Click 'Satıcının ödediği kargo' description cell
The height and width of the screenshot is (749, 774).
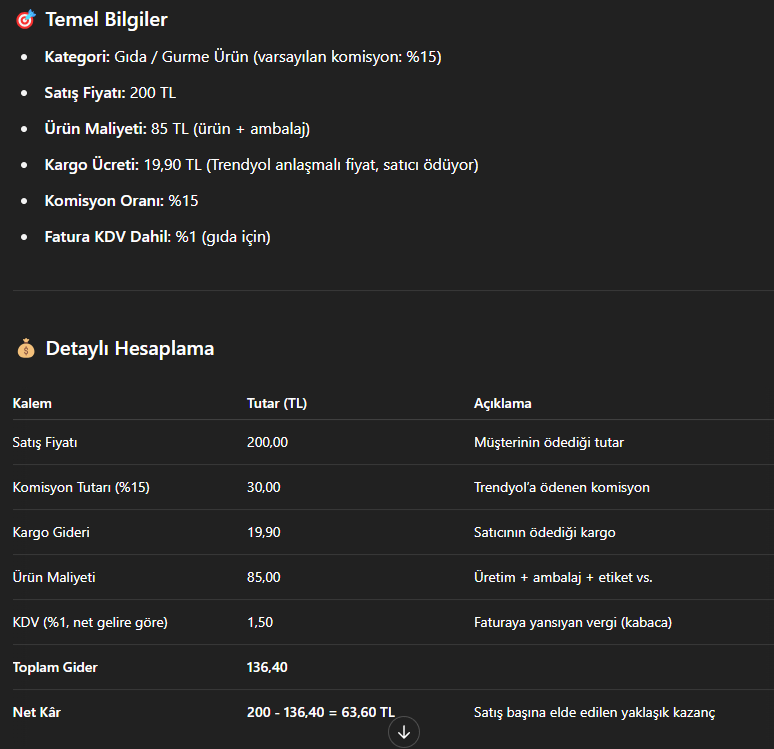click(544, 532)
